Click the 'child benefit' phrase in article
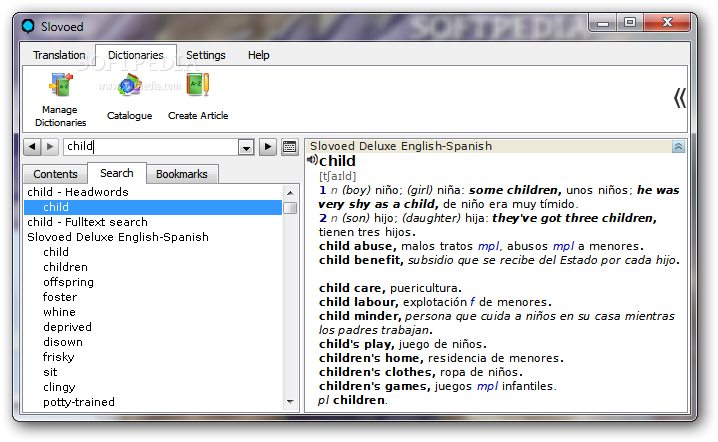 (360, 260)
